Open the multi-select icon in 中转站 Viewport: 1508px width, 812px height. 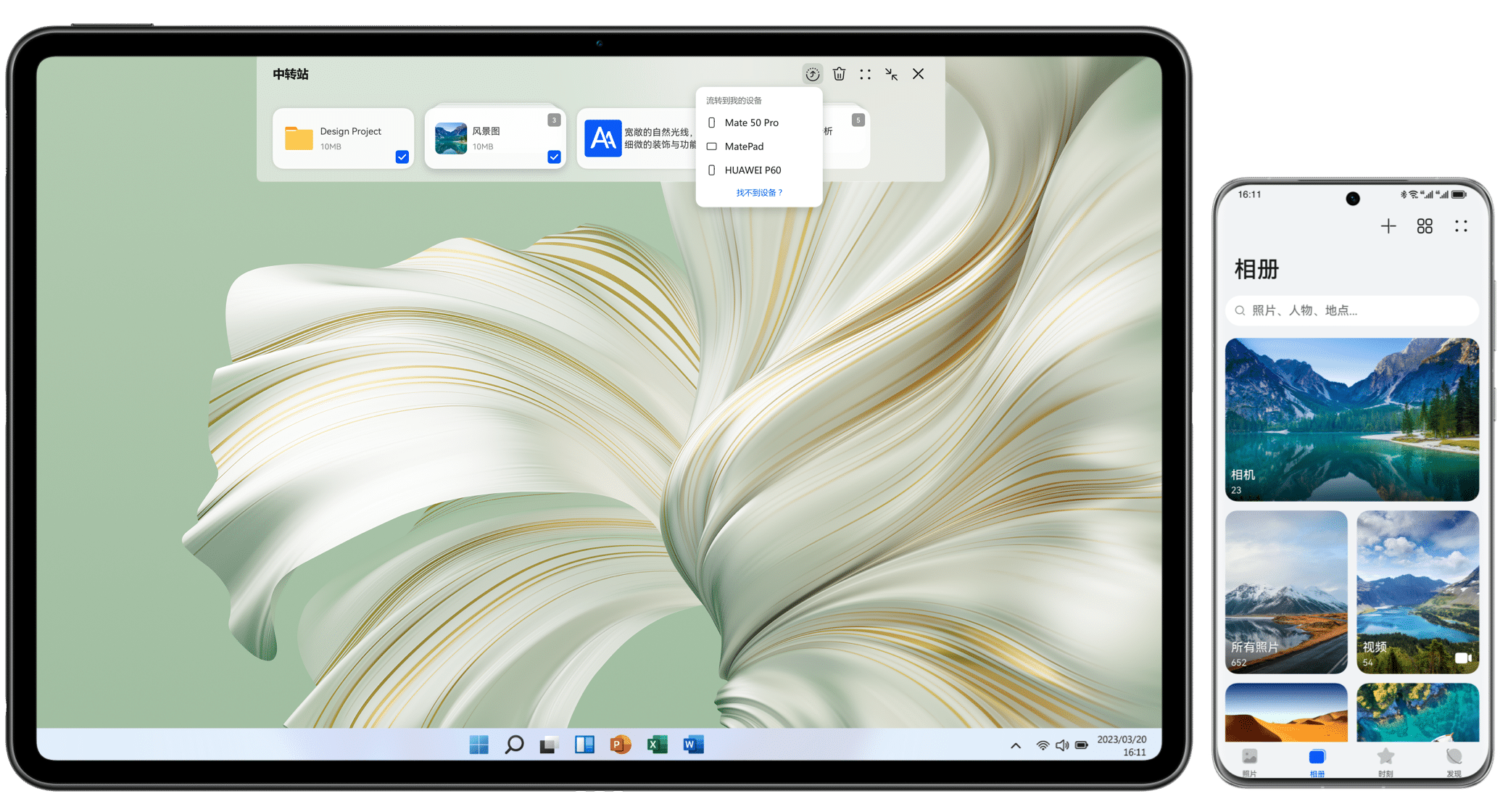click(x=865, y=74)
